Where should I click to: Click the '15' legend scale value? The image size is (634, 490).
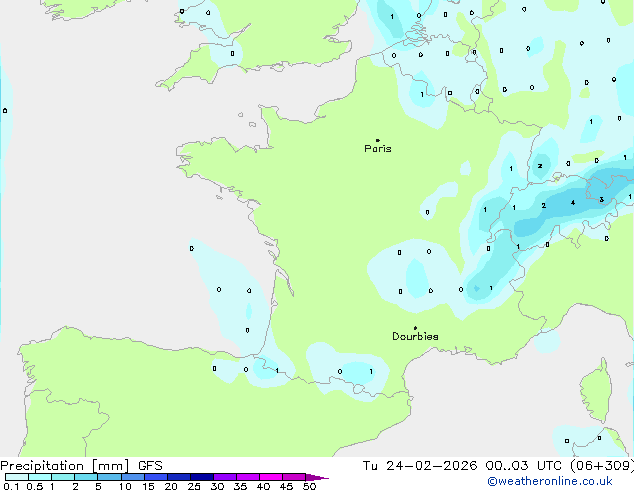pyautogui.click(x=148, y=486)
